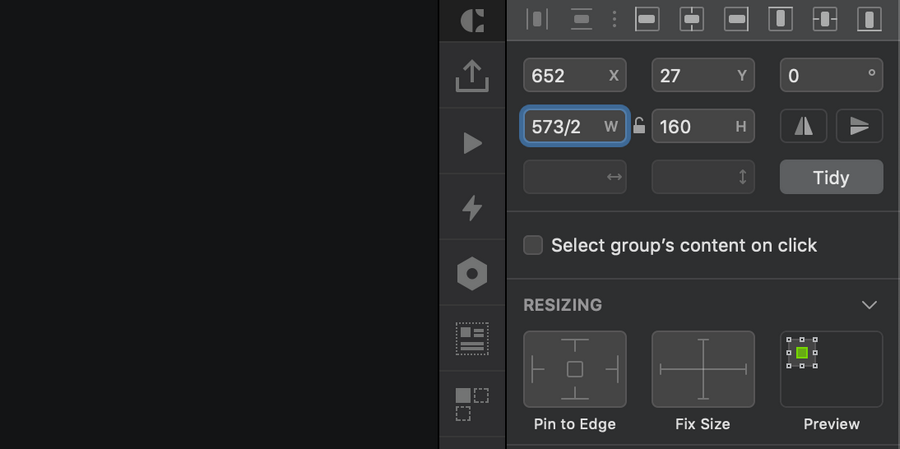Image resolution: width=900 pixels, height=449 pixels.
Task: Flip the layer horizontally
Action: point(803,127)
